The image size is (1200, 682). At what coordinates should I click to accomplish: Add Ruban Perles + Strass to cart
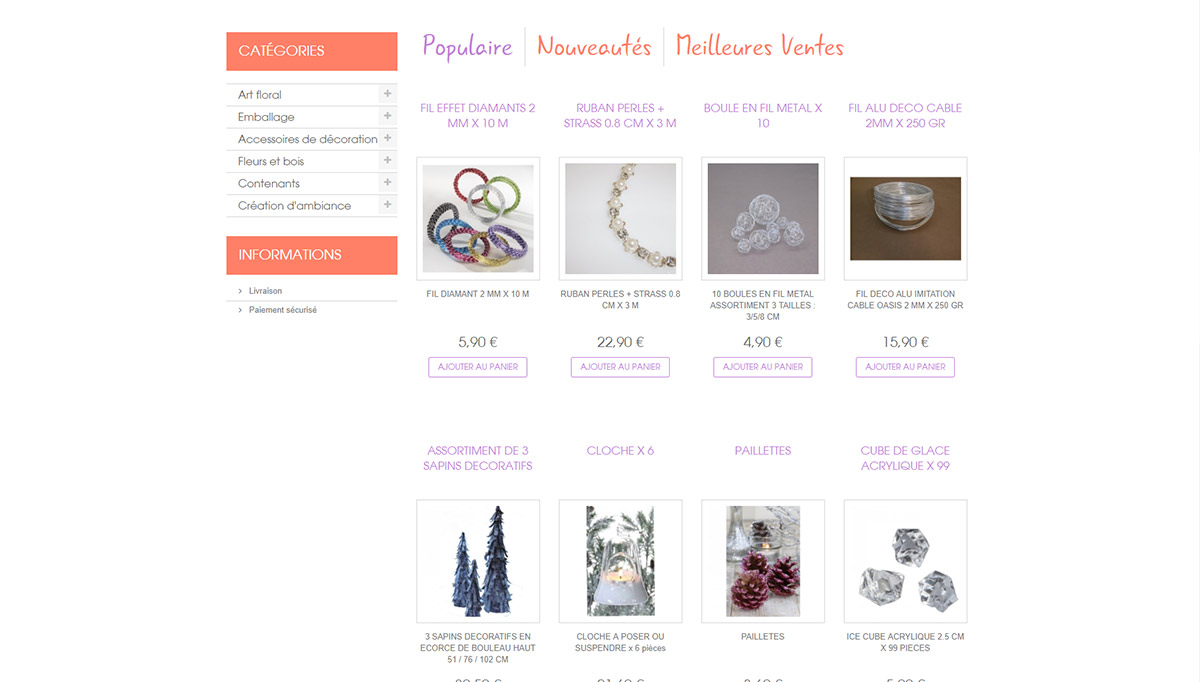620,367
